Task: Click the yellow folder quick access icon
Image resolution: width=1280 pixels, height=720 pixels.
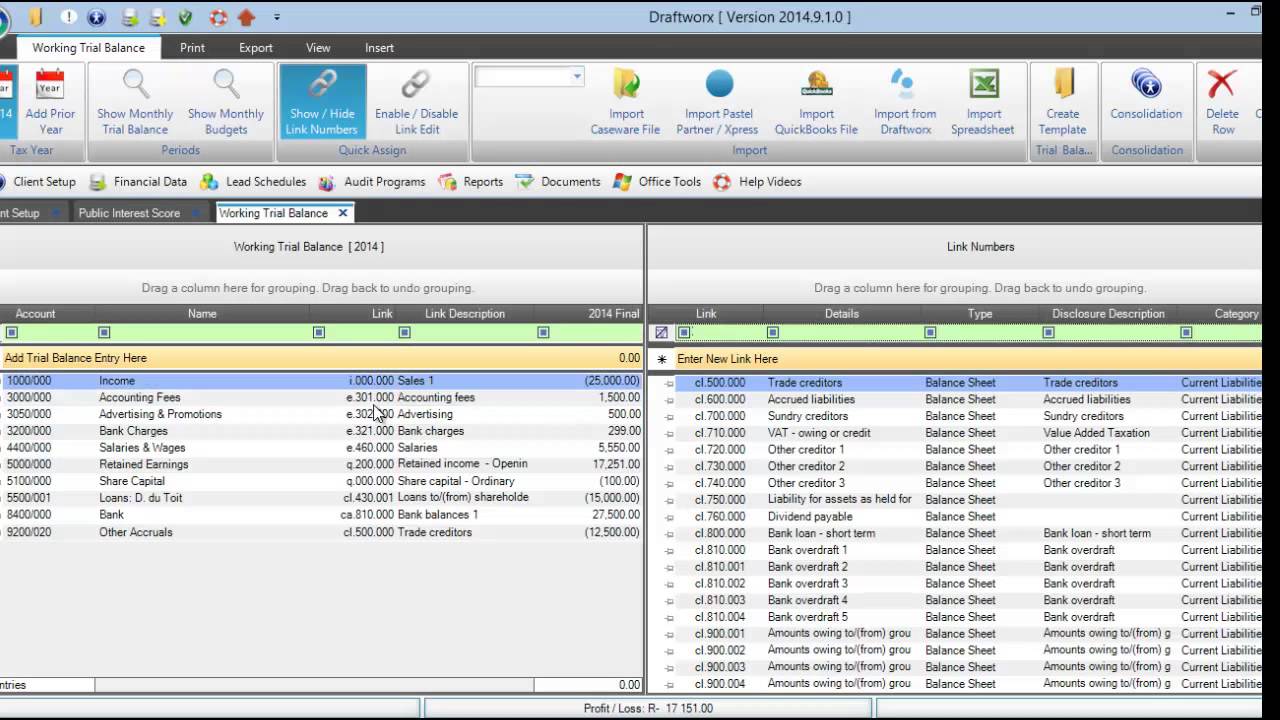Action: [x=36, y=17]
